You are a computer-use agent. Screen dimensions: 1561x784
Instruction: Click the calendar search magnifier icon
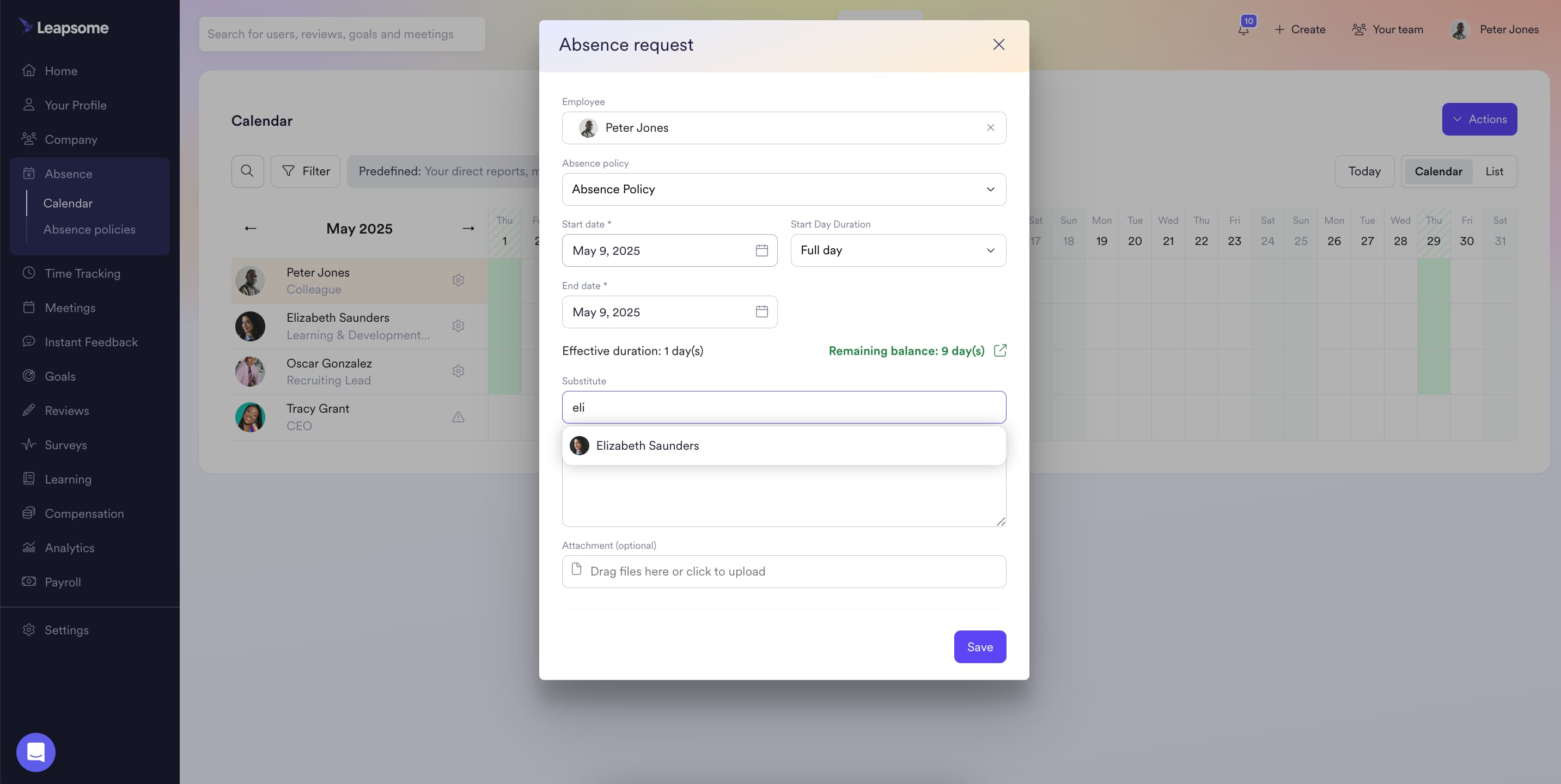coord(247,171)
